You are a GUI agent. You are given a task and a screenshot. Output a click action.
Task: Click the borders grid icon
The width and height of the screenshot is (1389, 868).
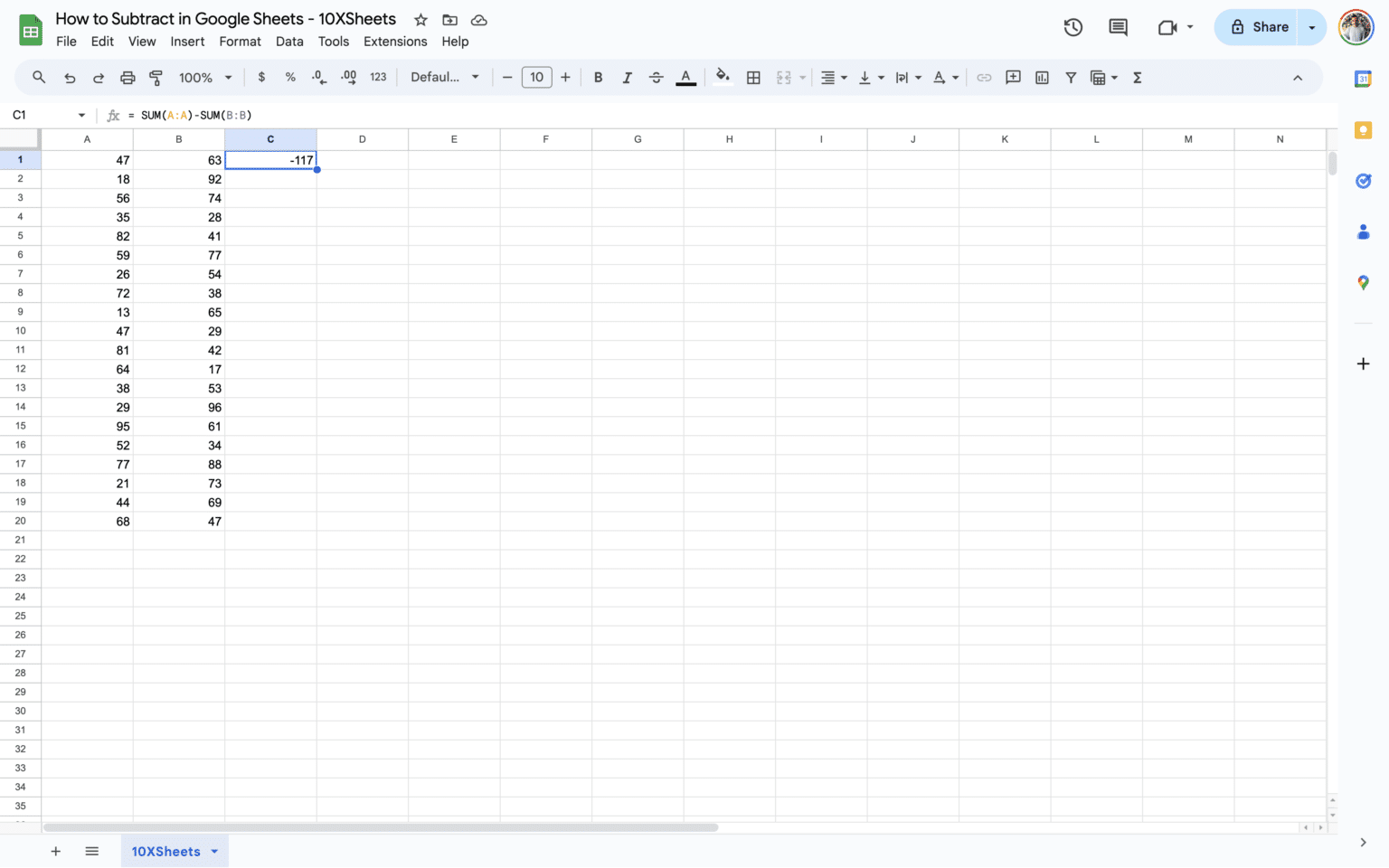[753, 78]
